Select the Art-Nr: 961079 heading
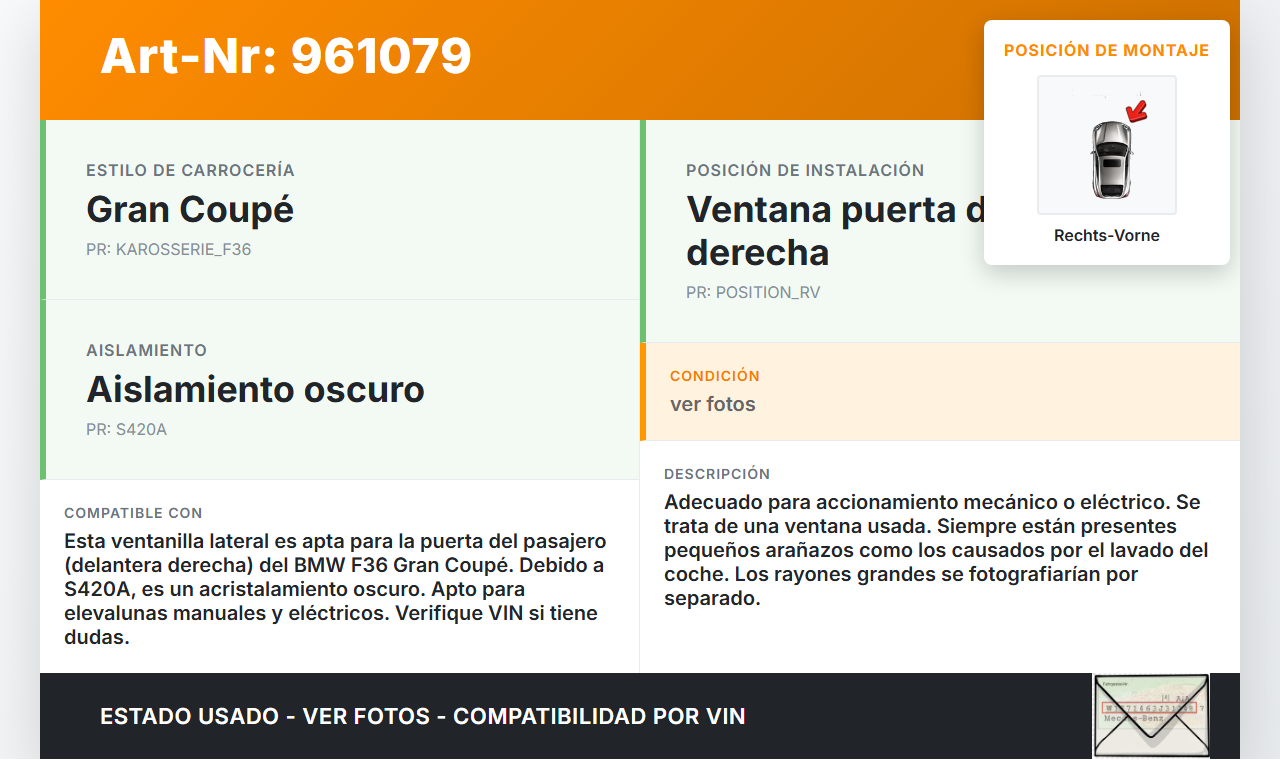This screenshot has height=760, width=1280. click(x=286, y=56)
